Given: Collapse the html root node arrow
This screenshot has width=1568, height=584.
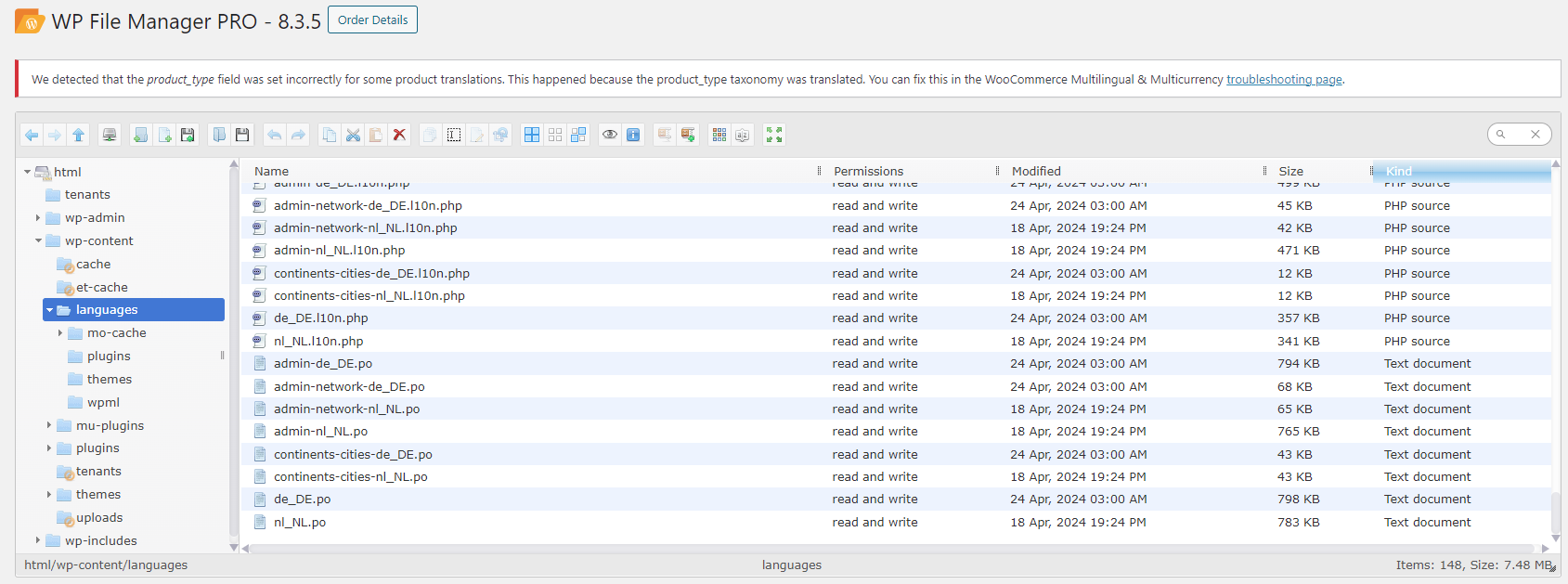Looking at the screenshot, I should coord(28,172).
